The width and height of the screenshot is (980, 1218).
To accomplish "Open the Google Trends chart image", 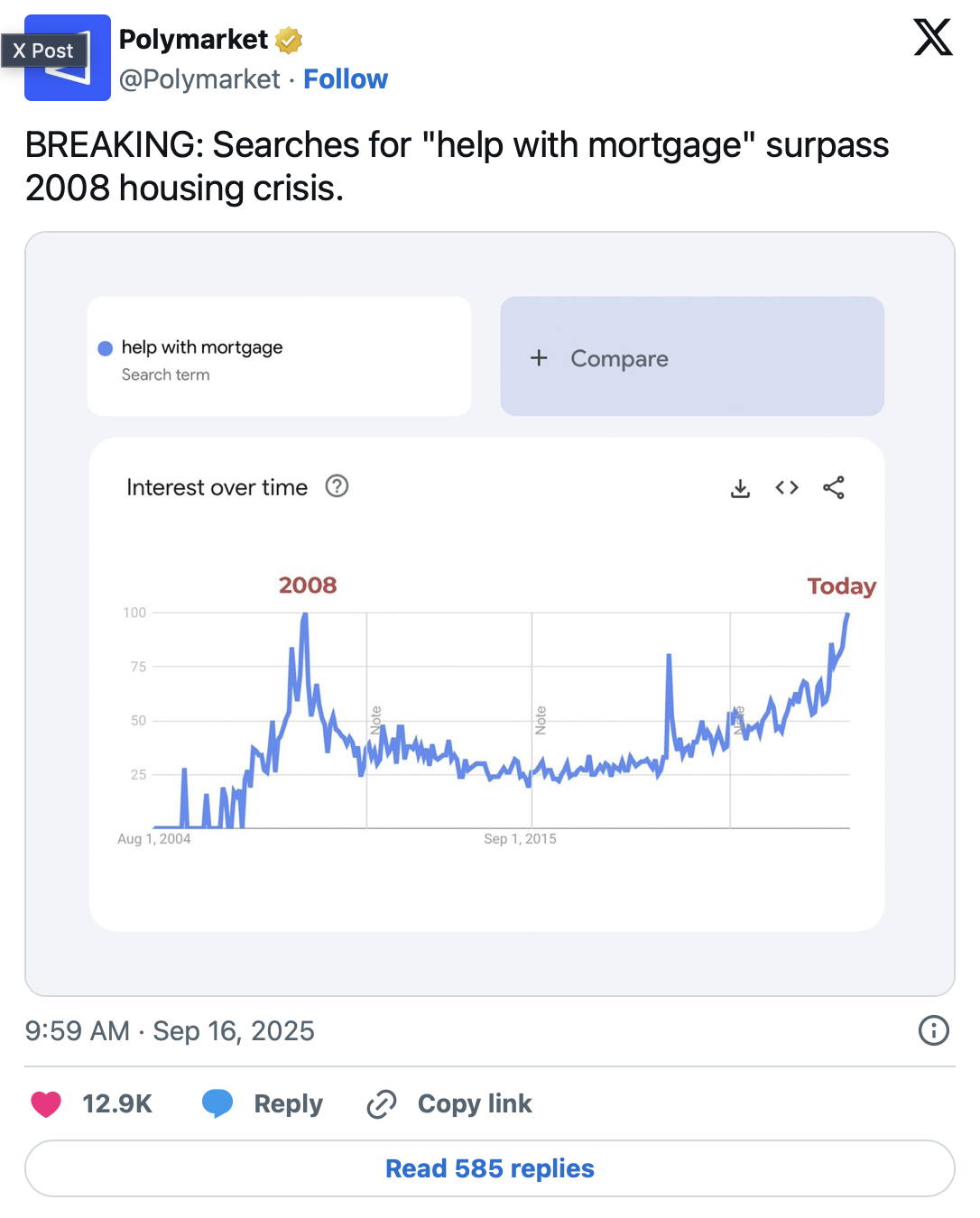I will click(x=489, y=713).
